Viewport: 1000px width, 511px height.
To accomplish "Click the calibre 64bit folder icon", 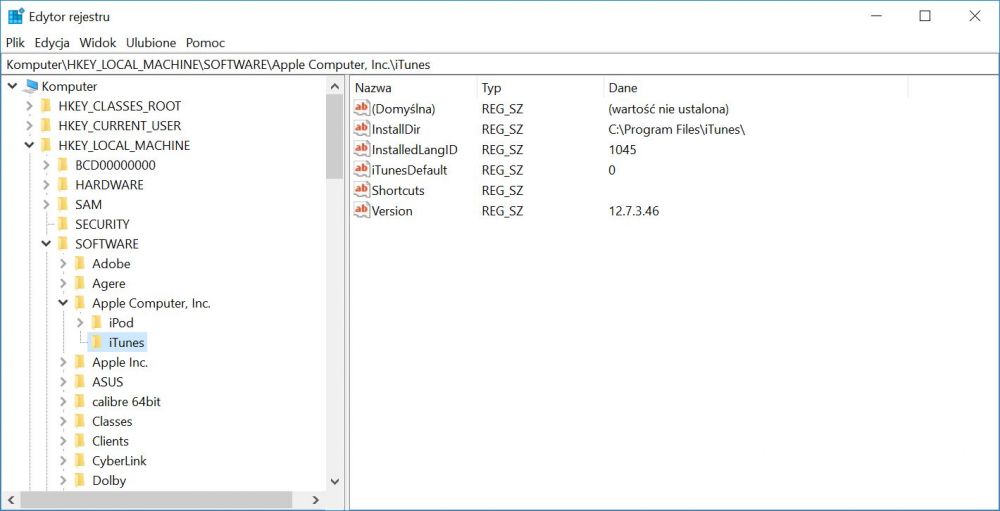I will (79, 402).
